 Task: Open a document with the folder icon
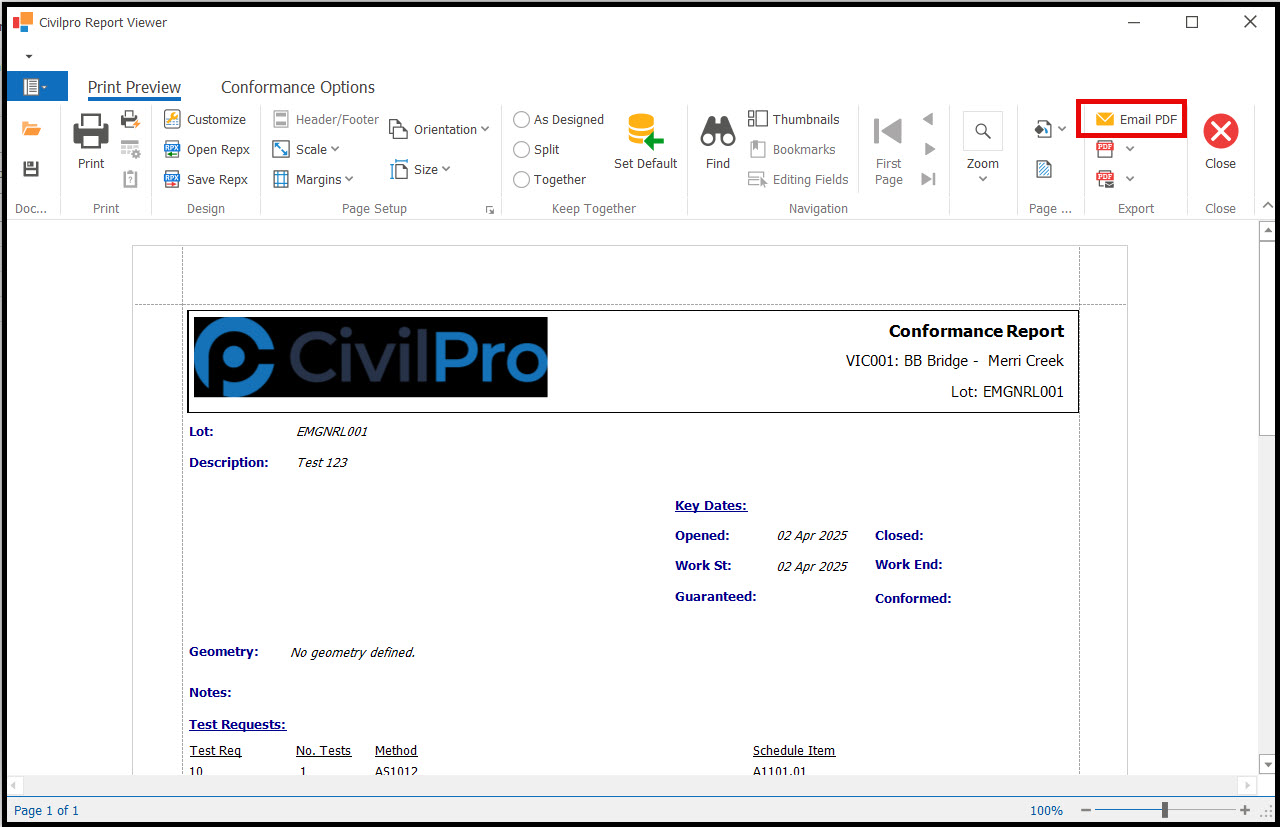coord(31,129)
